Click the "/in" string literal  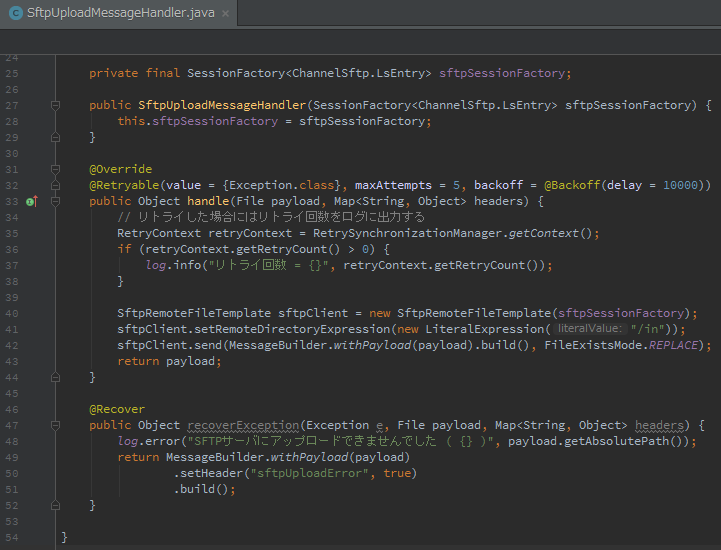(x=647, y=329)
